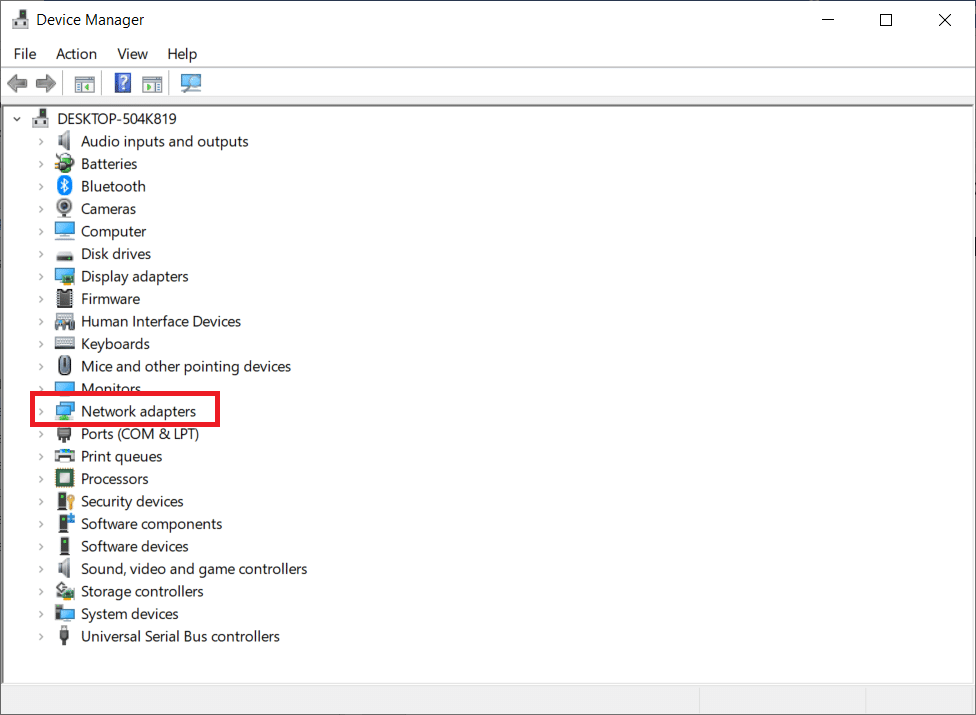Collapse the DESKTOP-504K819 root node
This screenshot has height=715, width=976.
(17, 119)
